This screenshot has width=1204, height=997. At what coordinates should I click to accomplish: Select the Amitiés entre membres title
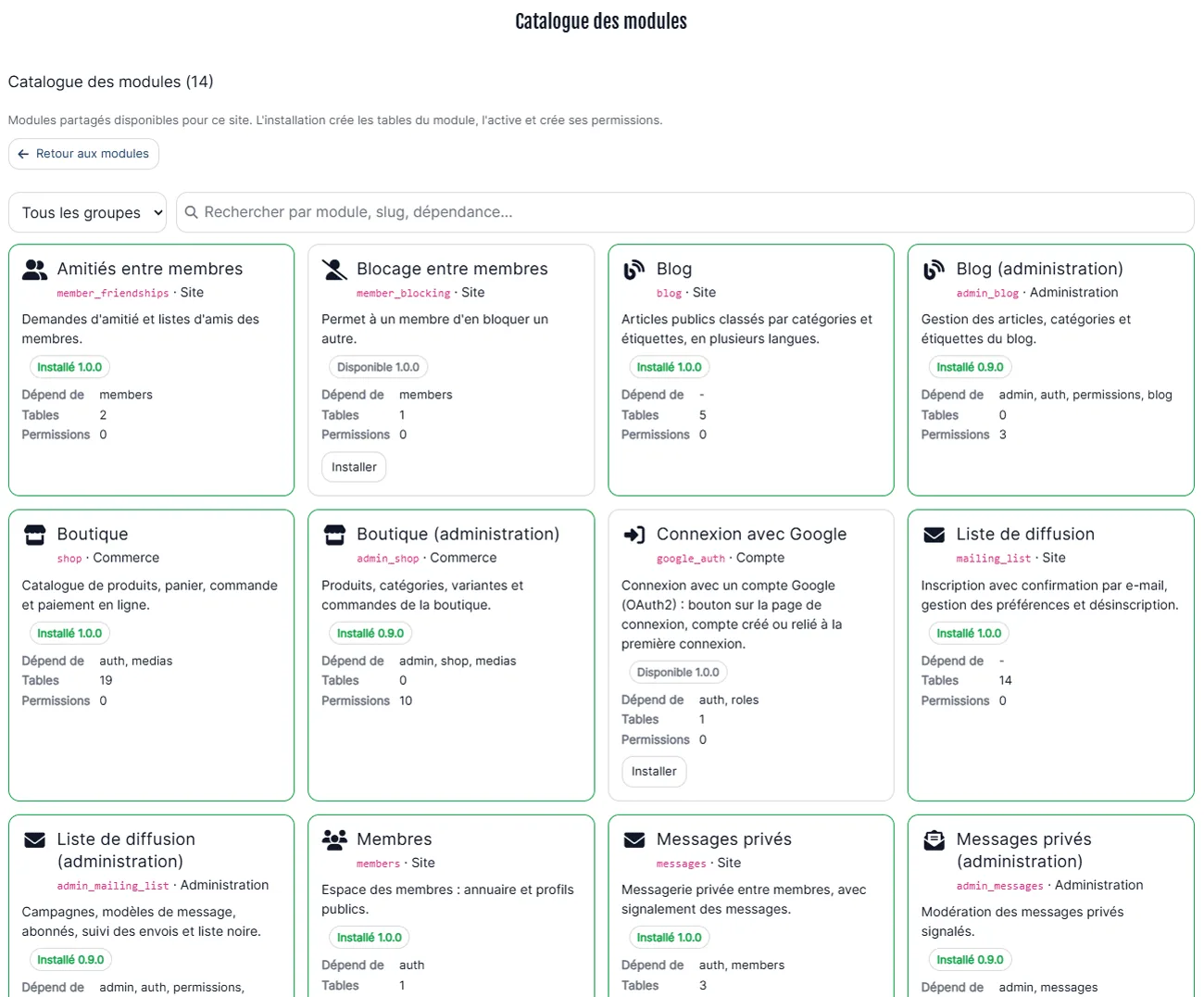point(150,269)
